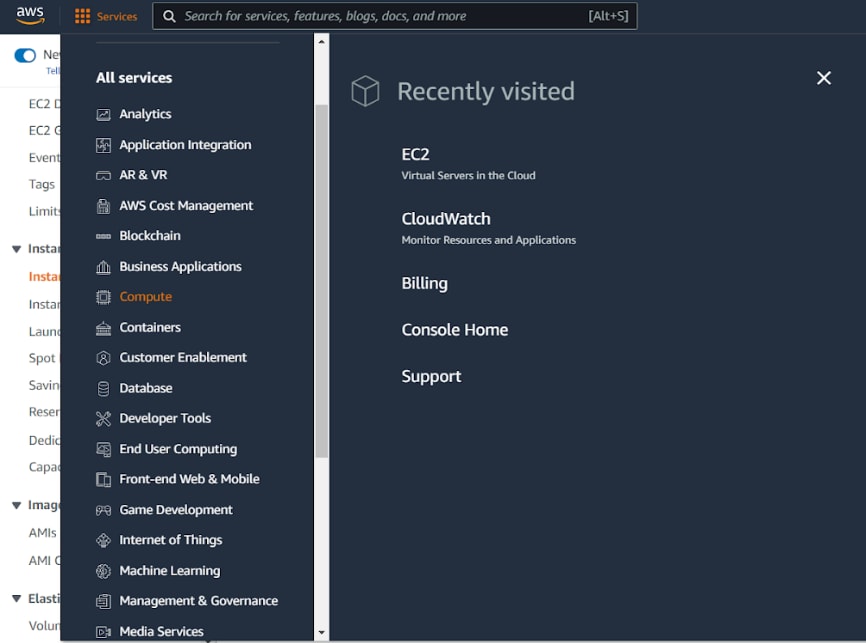Click the Analytics category icon

point(103,114)
